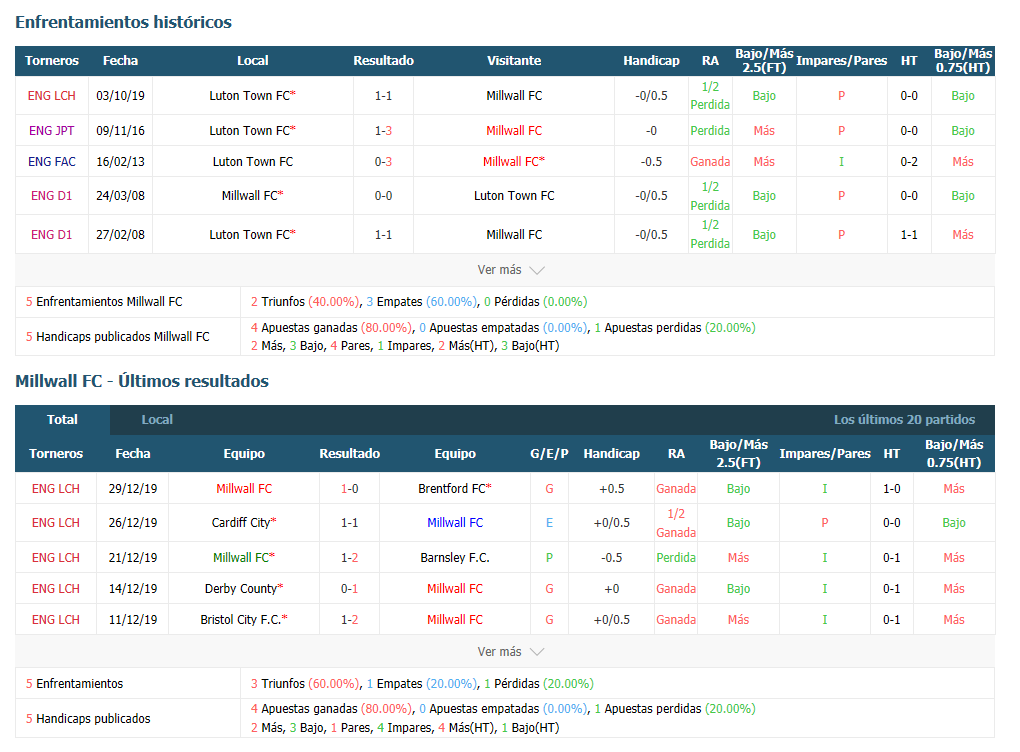Open ENG JPT tournament link
This screenshot has height=752, width=1020.
[51, 131]
